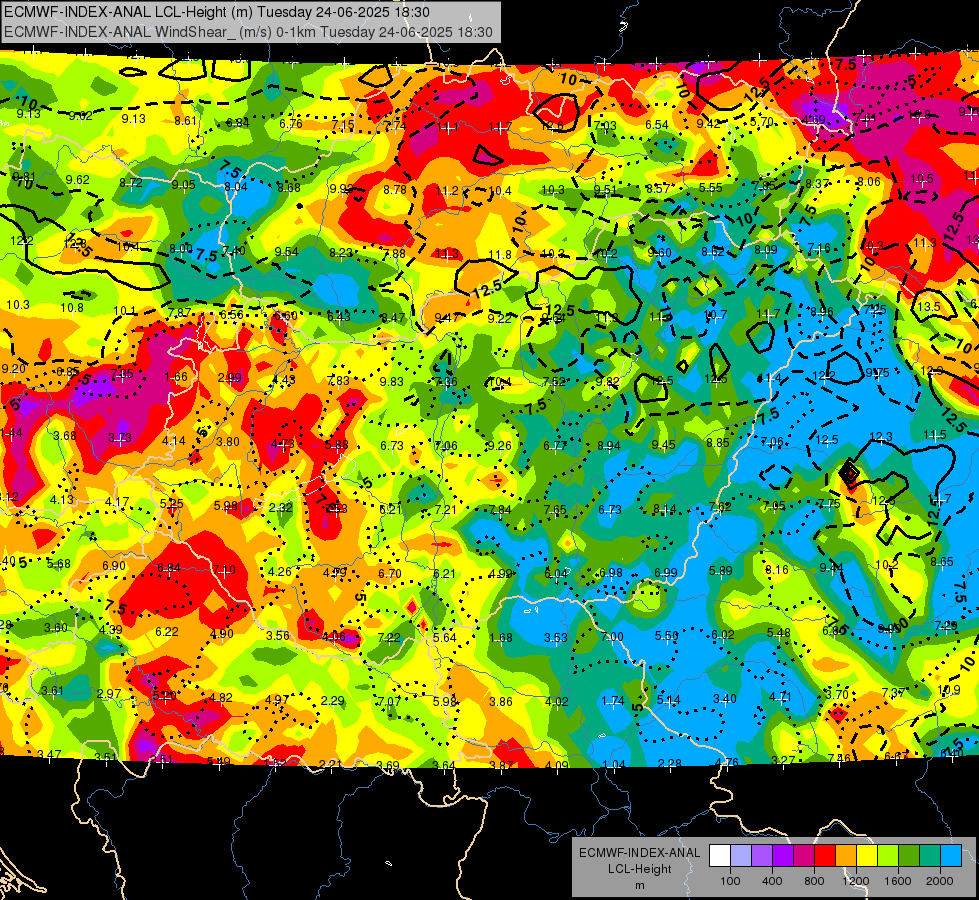Click the legend tick label 2000

coord(940,881)
